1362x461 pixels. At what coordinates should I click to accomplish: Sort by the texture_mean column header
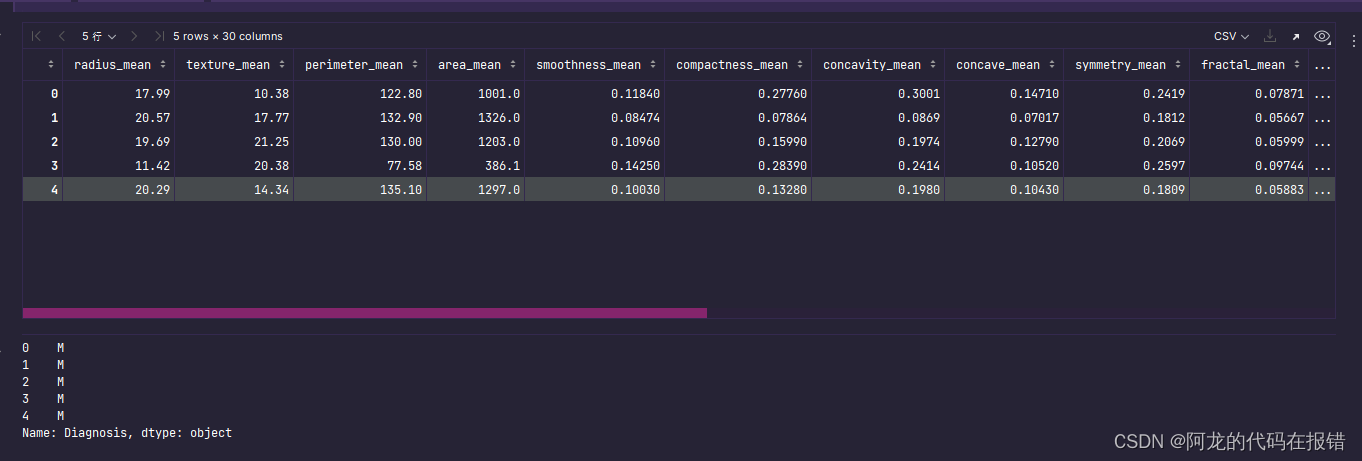(x=234, y=65)
